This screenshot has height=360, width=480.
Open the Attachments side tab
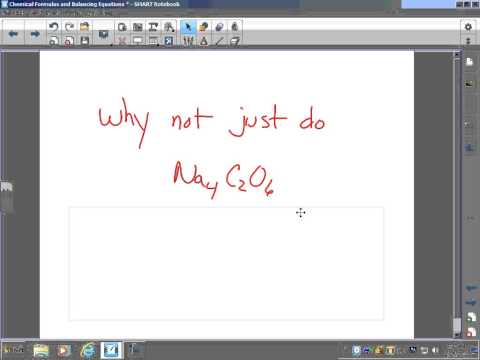pyautogui.click(x=469, y=125)
